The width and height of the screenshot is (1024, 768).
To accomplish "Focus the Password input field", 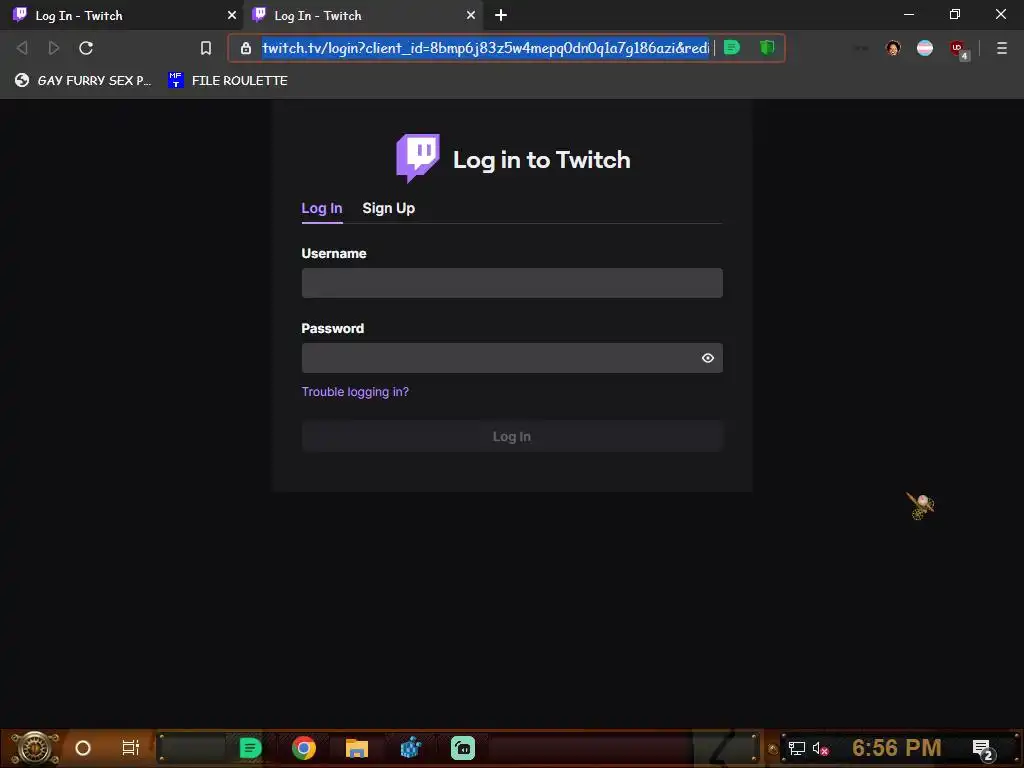I will click(512, 358).
